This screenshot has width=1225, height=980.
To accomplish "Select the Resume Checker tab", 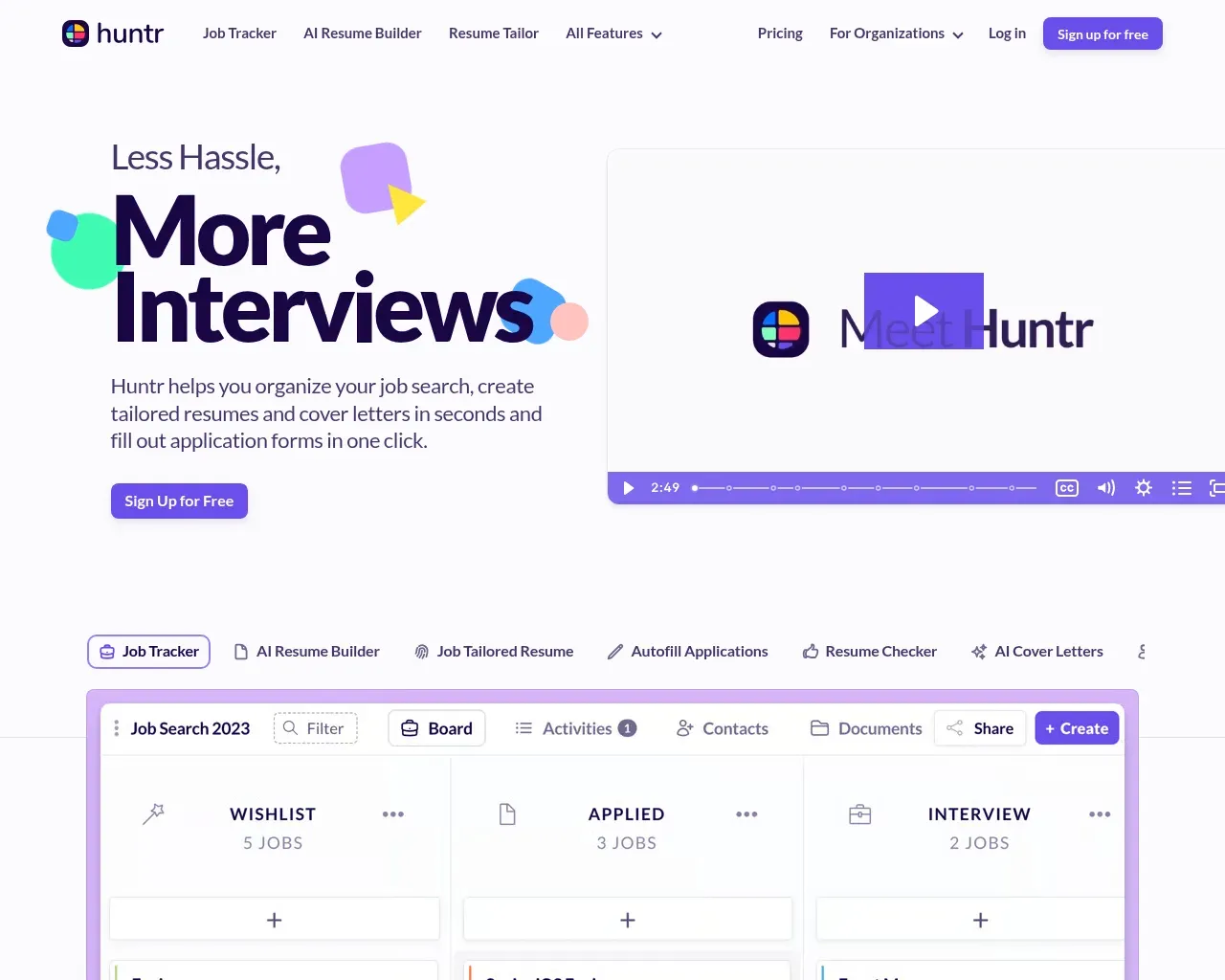I will [x=870, y=652].
